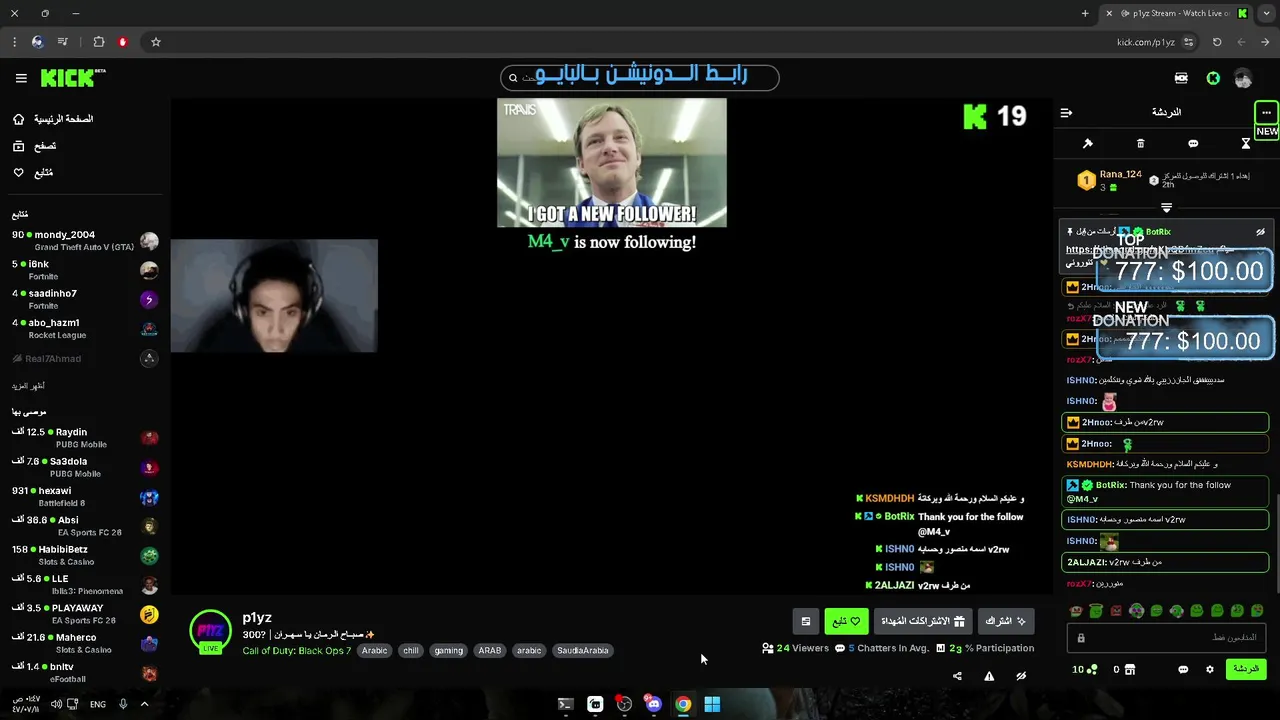Open the channel points balance 10
Image resolution: width=1280 pixels, height=720 pixels.
pyautogui.click(x=1085, y=669)
